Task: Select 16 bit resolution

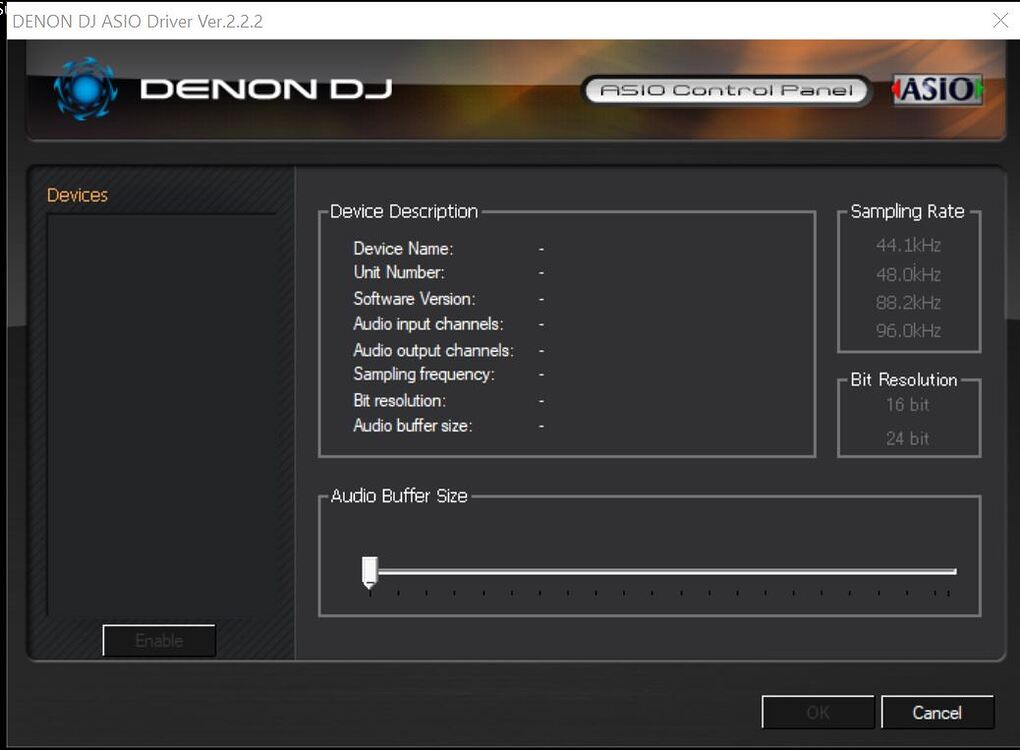Action: pos(907,405)
